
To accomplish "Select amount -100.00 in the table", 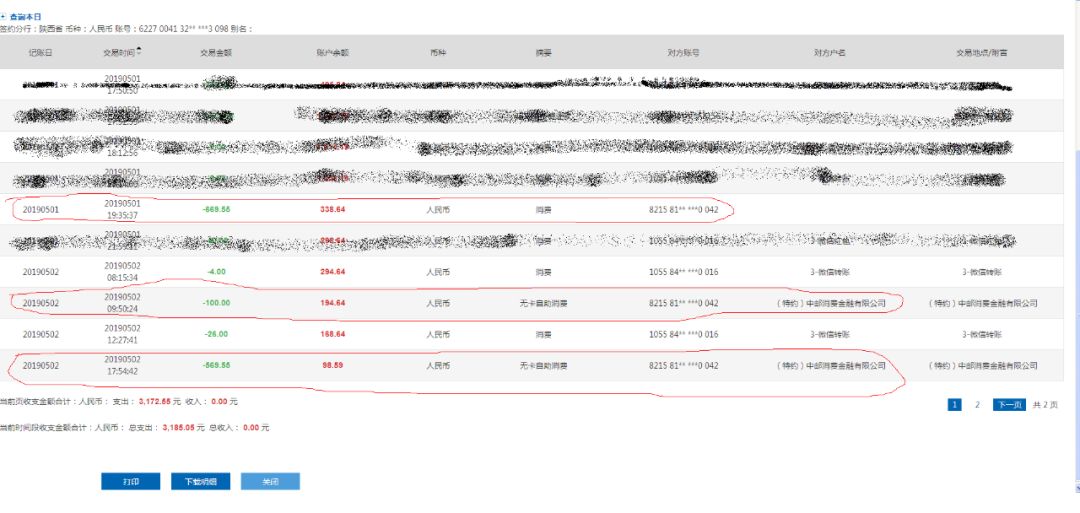I will [x=216, y=302].
